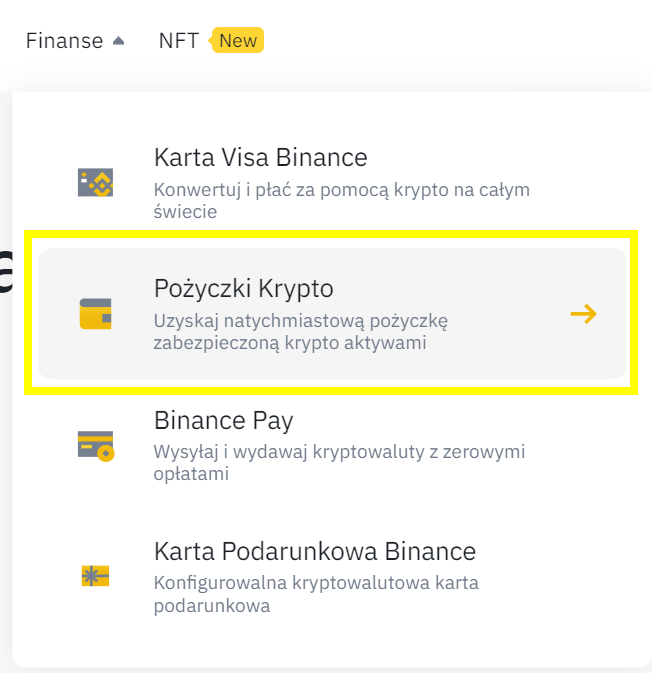The height and width of the screenshot is (673, 652).
Task: Collapse the Finanse menu using its caret
Action: click(x=118, y=41)
